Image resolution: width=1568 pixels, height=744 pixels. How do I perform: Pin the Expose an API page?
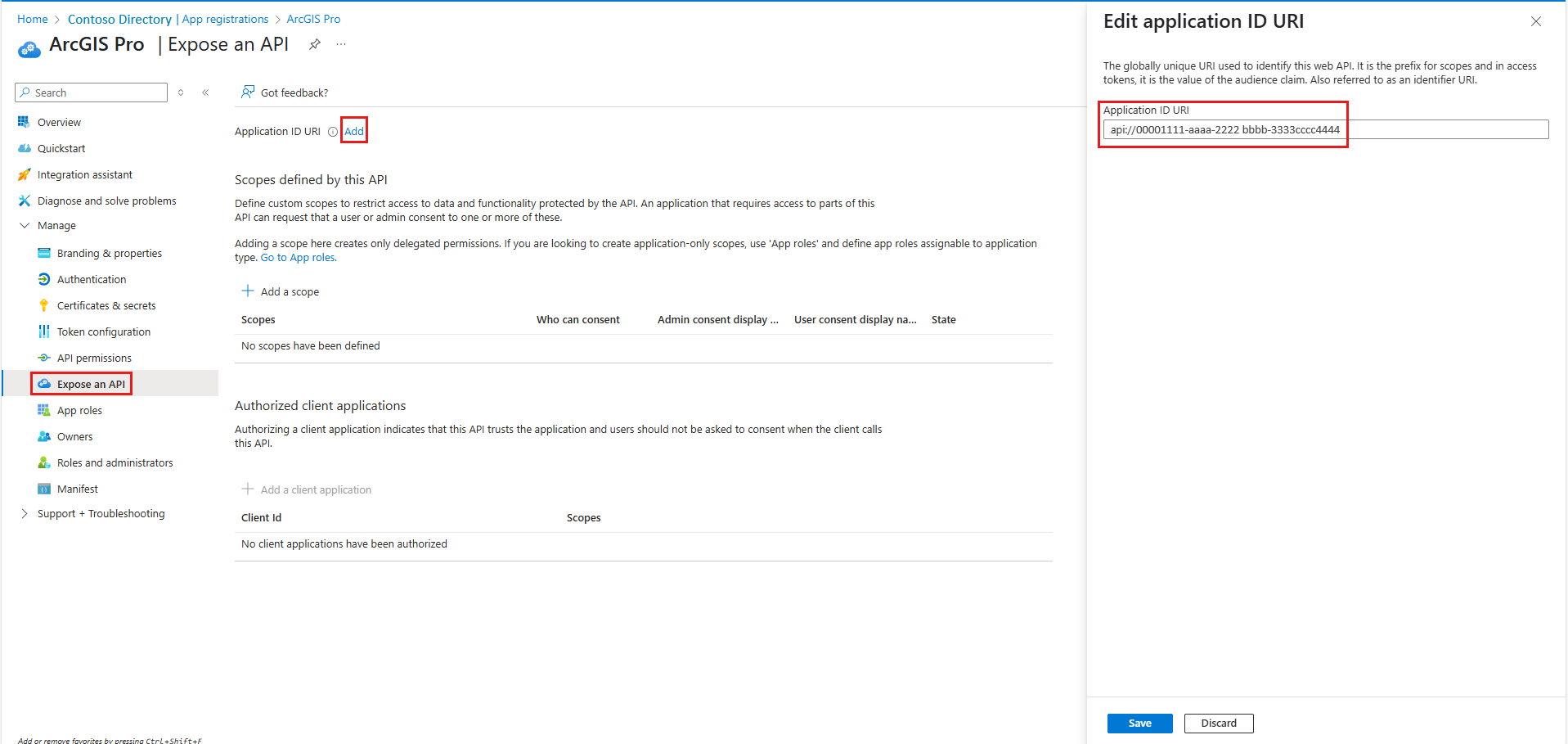coord(314,44)
